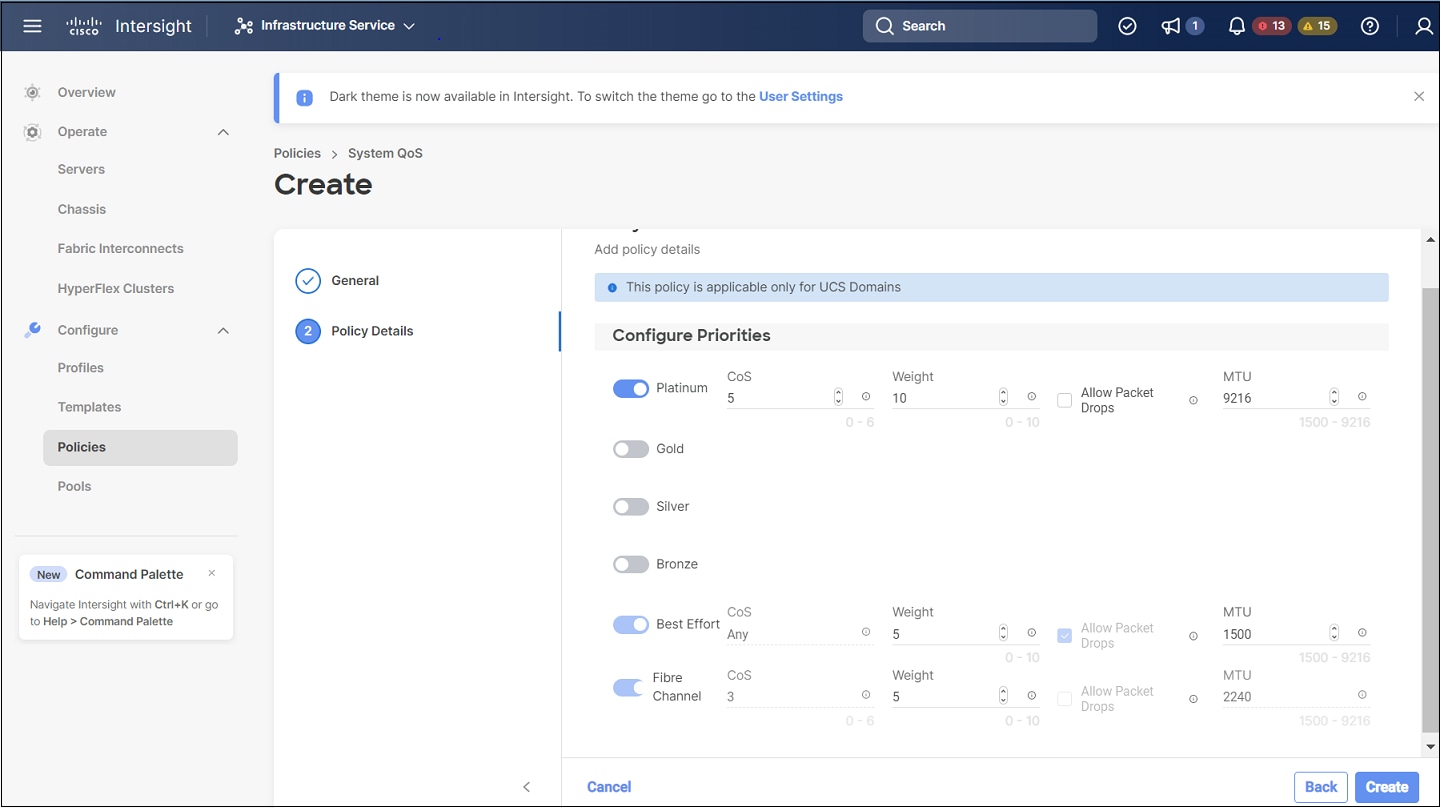The image size is (1441, 808).
Task: Click the Best Effort Weight info icon
Action: point(1031,633)
